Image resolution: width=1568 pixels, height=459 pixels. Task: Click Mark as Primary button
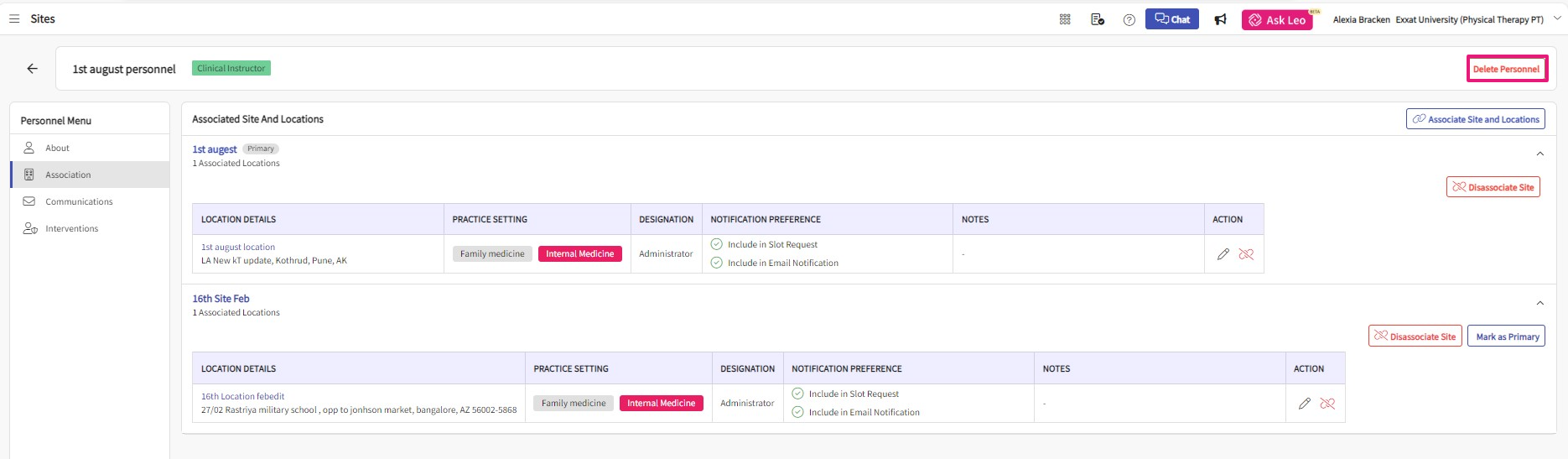pos(1507,336)
